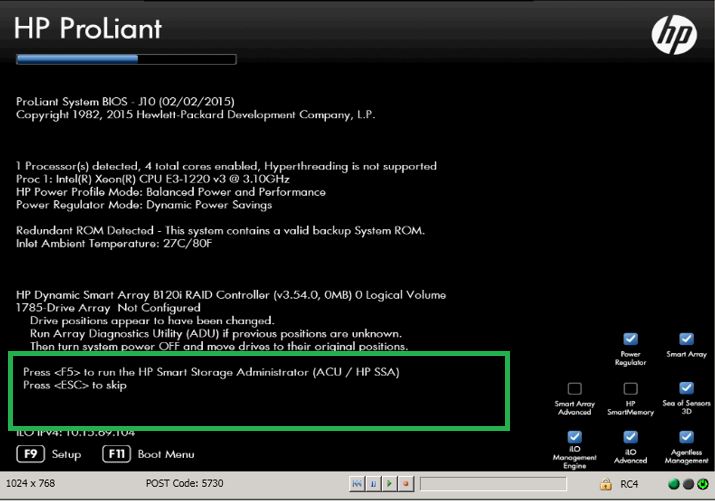
Task: Toggle the Agentless Management checkbox
Action: [686, 437]
